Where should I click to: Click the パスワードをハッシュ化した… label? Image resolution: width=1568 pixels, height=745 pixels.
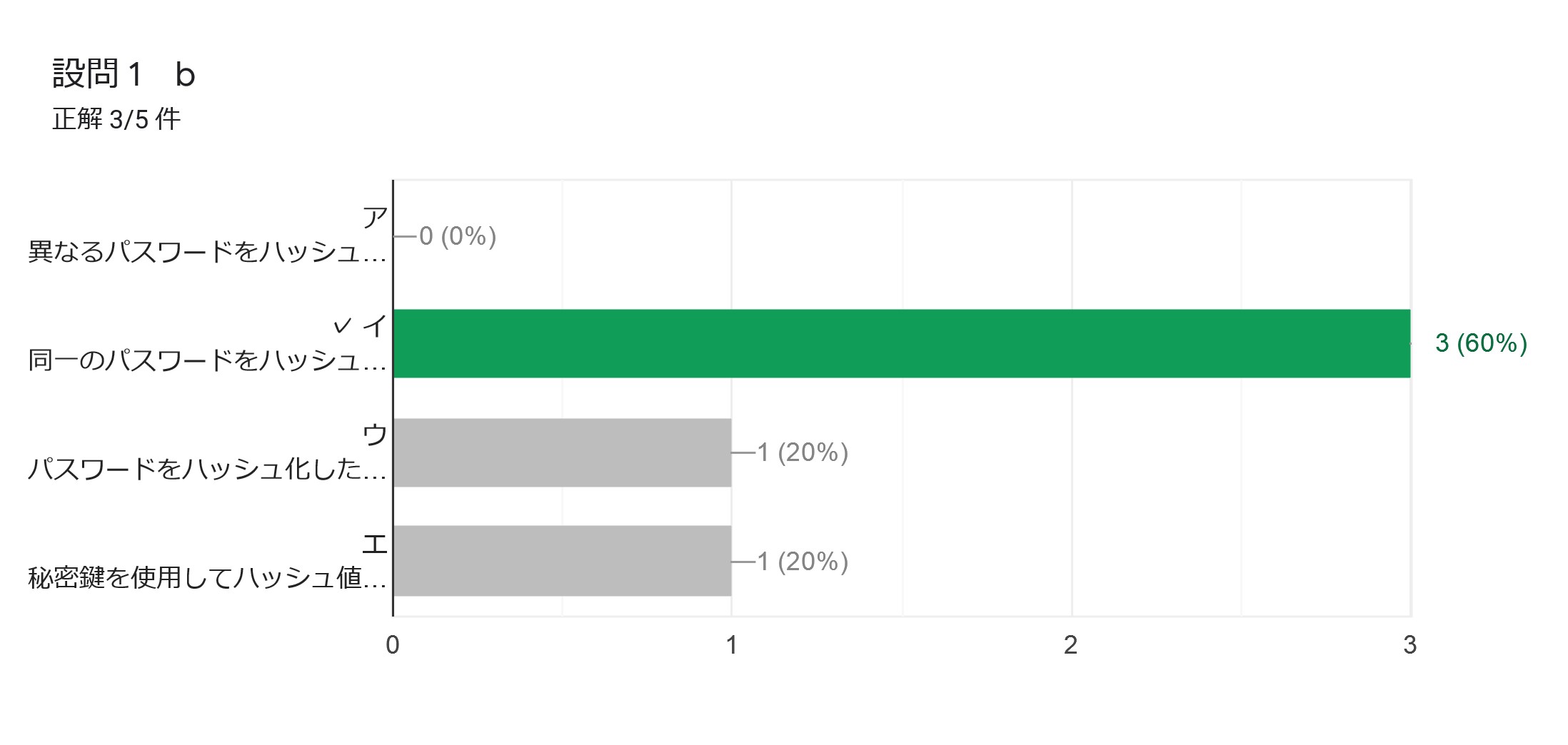point(207,469)
